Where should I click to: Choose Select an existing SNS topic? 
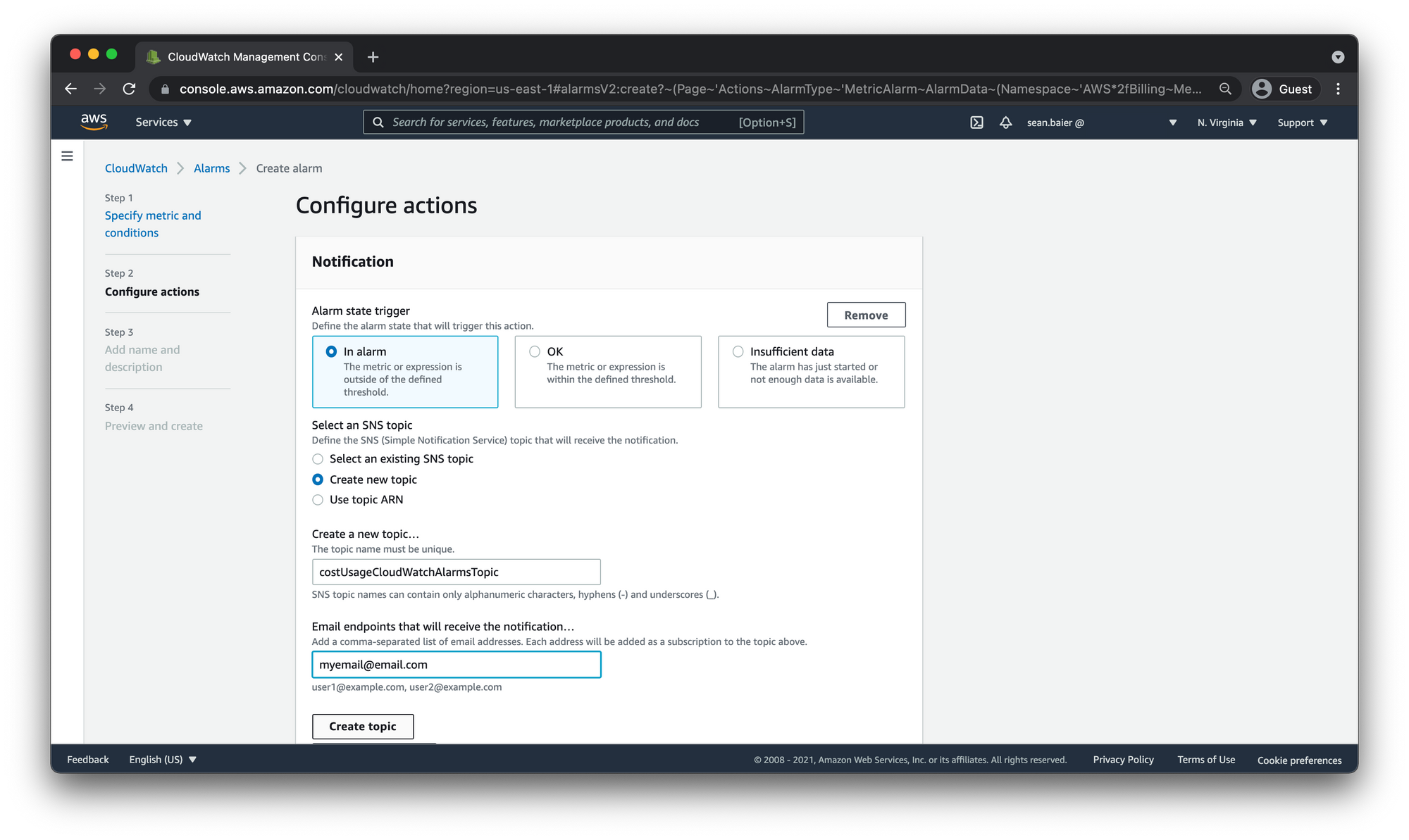click(318, 459)
